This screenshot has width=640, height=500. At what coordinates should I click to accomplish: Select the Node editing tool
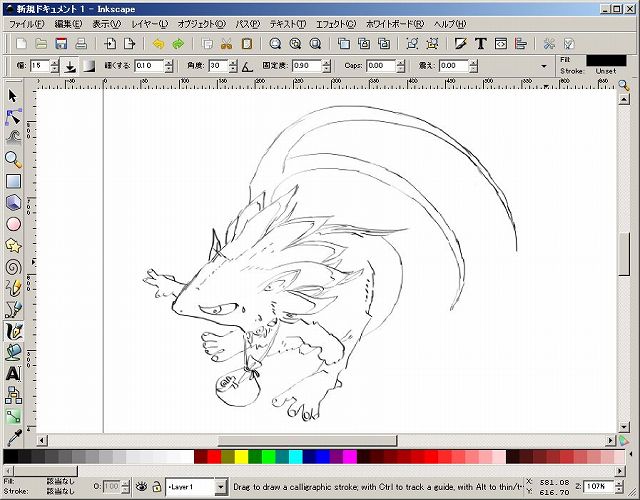pyautogui.click(x=13, y=117)
